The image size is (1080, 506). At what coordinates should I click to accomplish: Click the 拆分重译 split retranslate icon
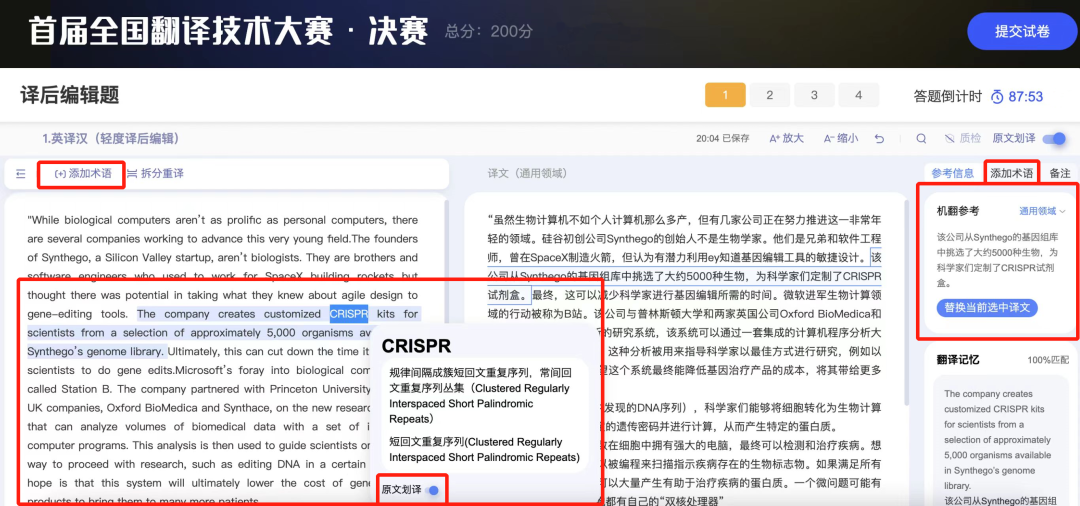click(132, 174)
